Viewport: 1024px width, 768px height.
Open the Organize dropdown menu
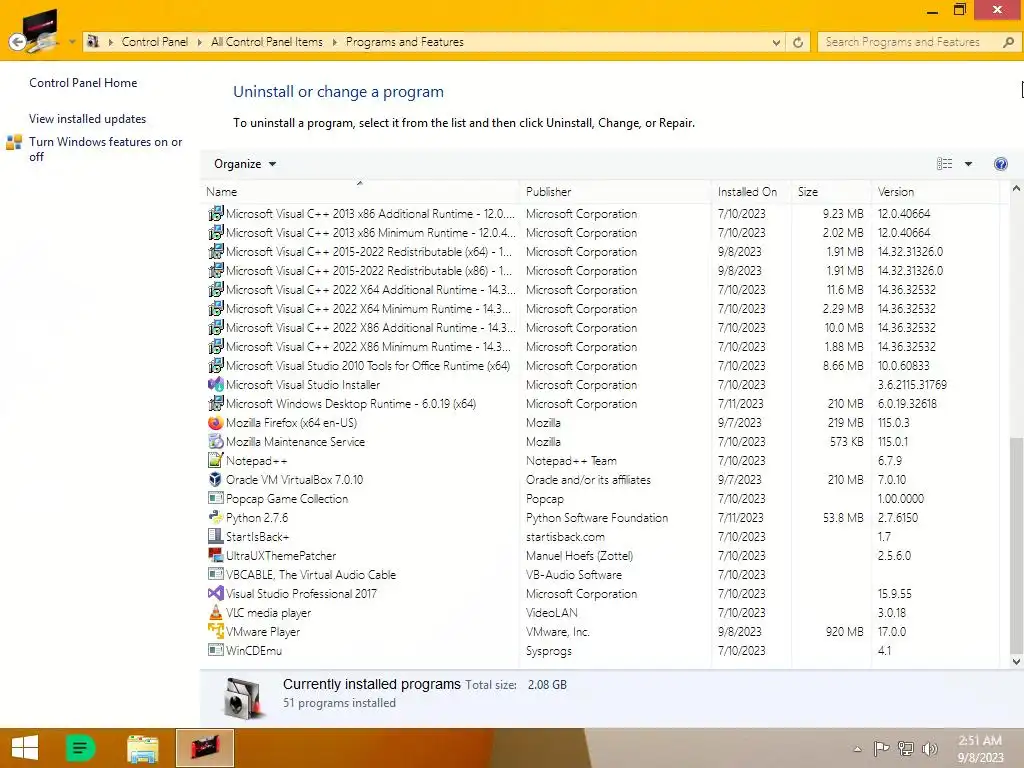[x=245, y=164]
